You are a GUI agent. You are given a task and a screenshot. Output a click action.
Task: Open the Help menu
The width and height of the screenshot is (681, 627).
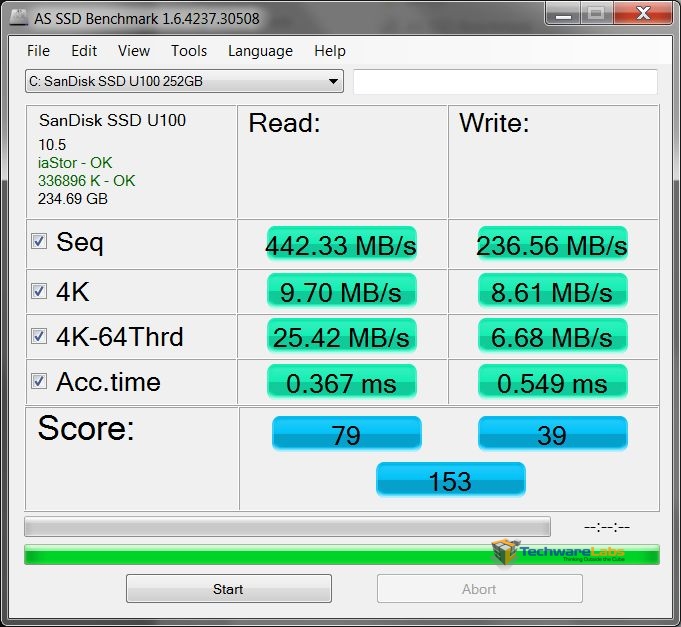[330, 51]
